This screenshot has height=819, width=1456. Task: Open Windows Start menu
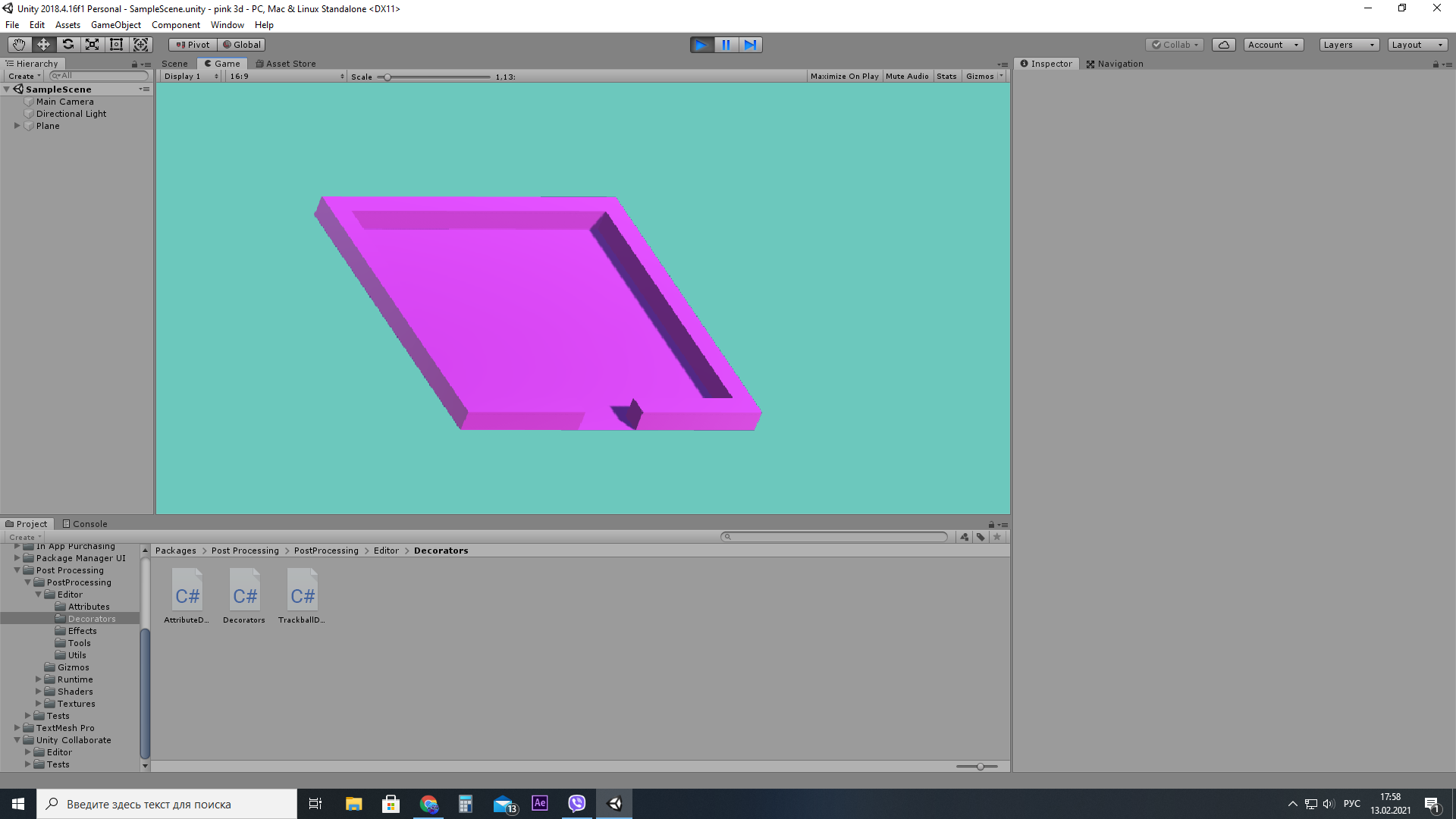[18, 804]
